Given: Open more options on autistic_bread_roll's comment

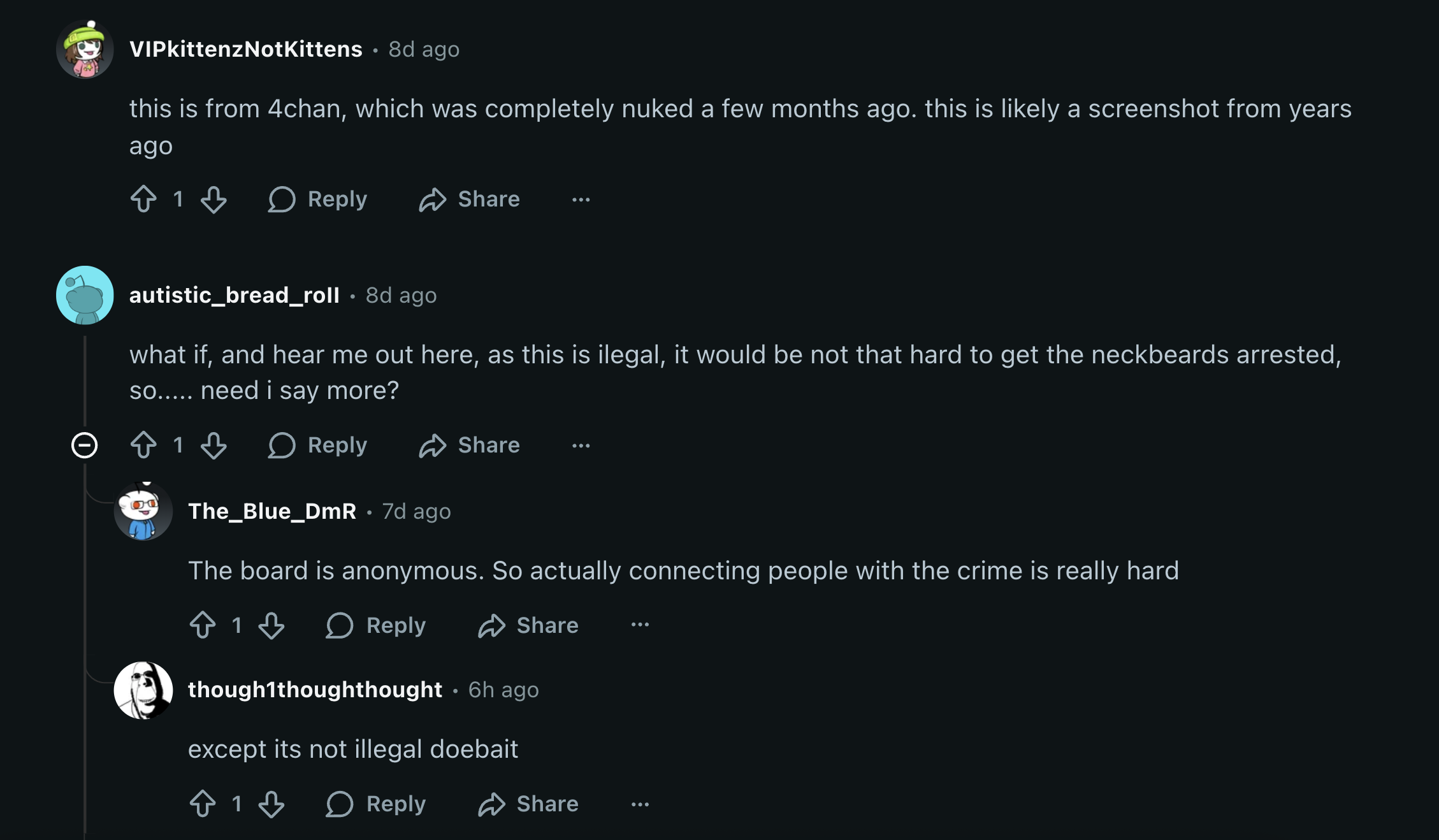Looking at the screenshot, I should click(581, 445).
